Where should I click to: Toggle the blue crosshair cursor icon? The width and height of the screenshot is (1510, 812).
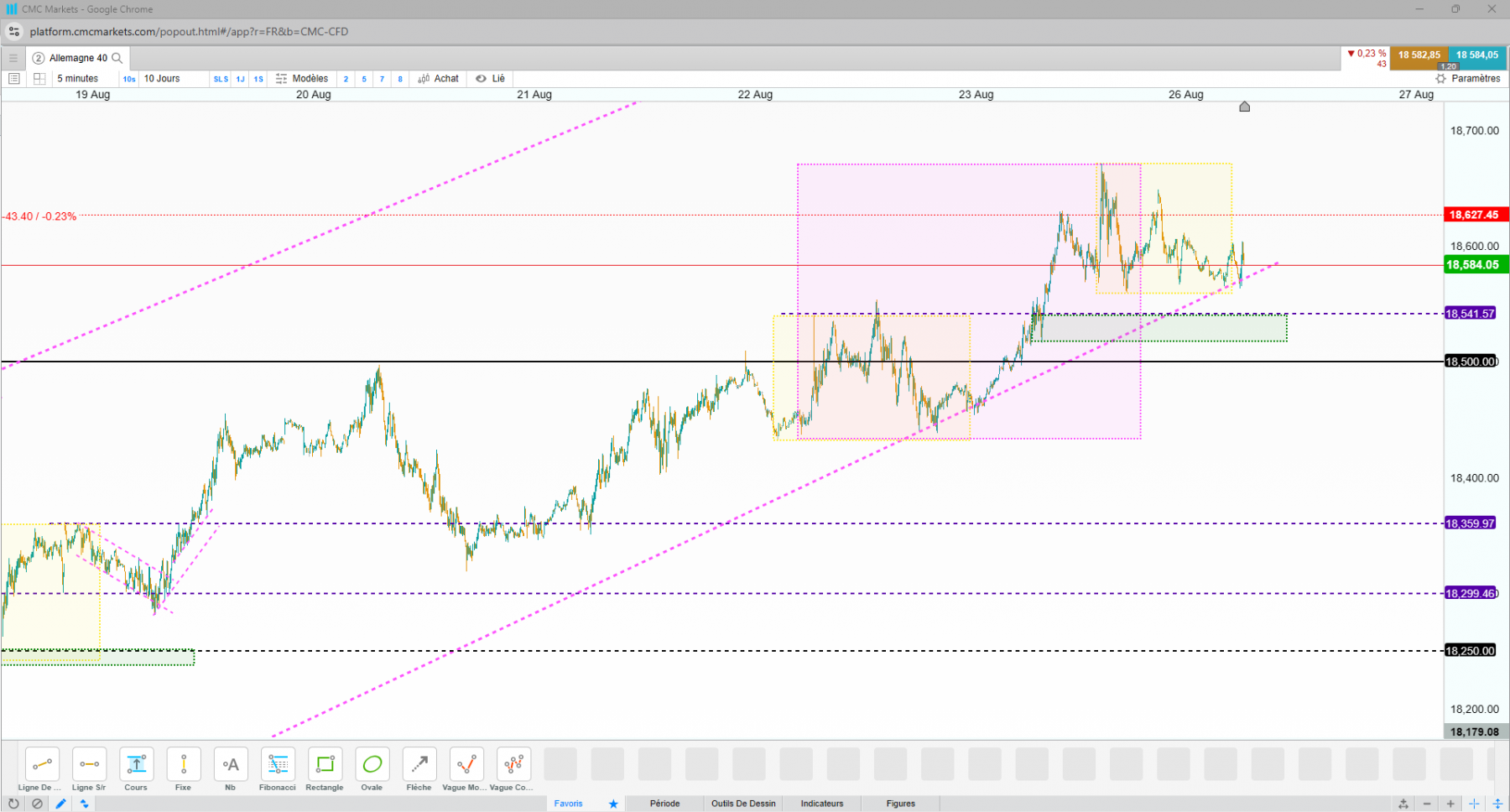coord(1474,804)
